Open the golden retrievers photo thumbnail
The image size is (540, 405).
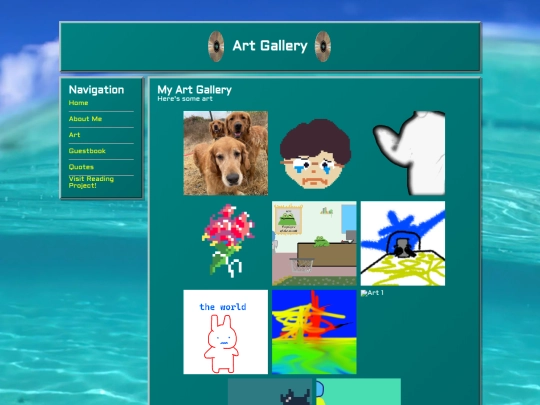click(x=226, y=153)
